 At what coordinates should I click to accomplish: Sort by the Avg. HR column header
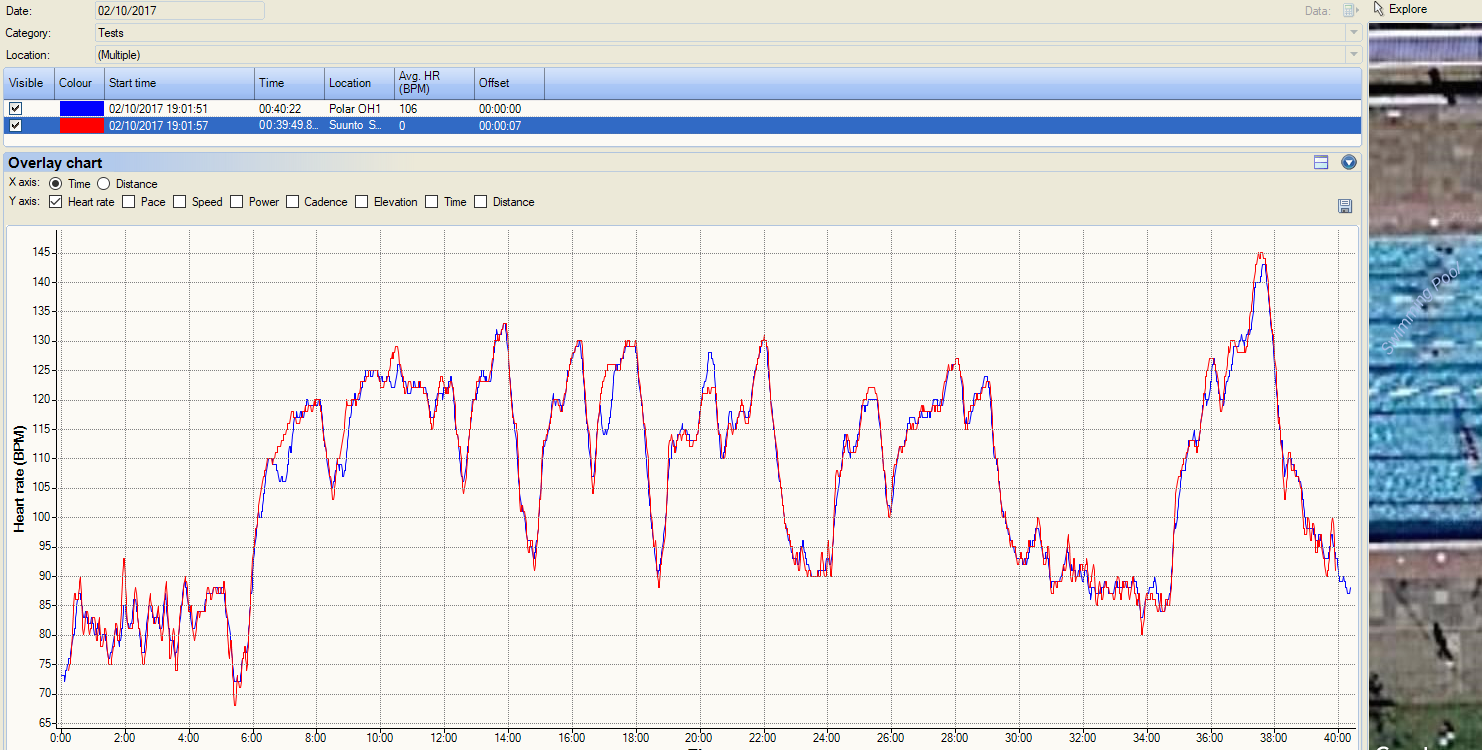pyautogui.click(x=434, y=83)
